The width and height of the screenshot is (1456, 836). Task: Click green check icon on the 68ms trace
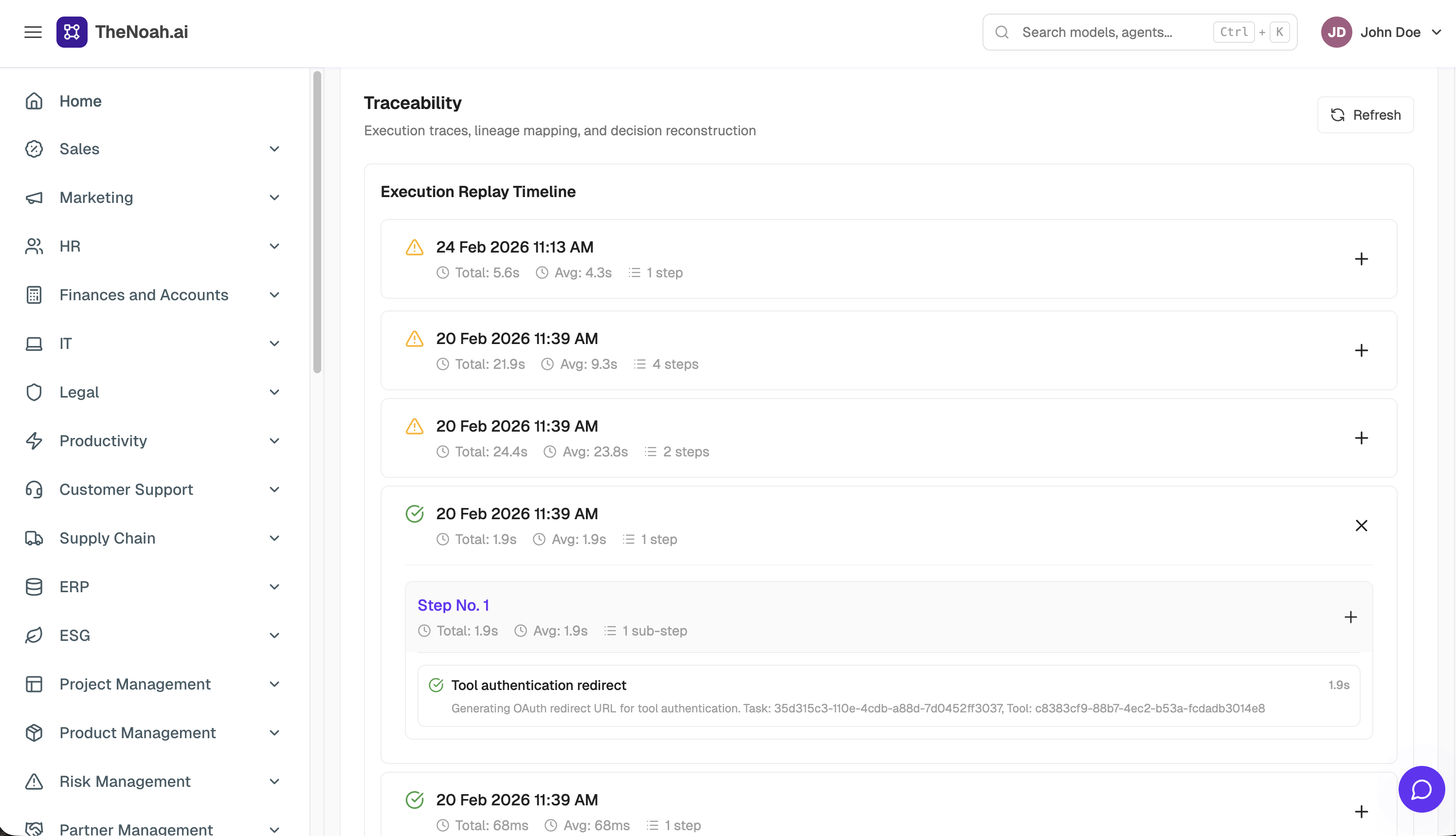click(415, 800)
